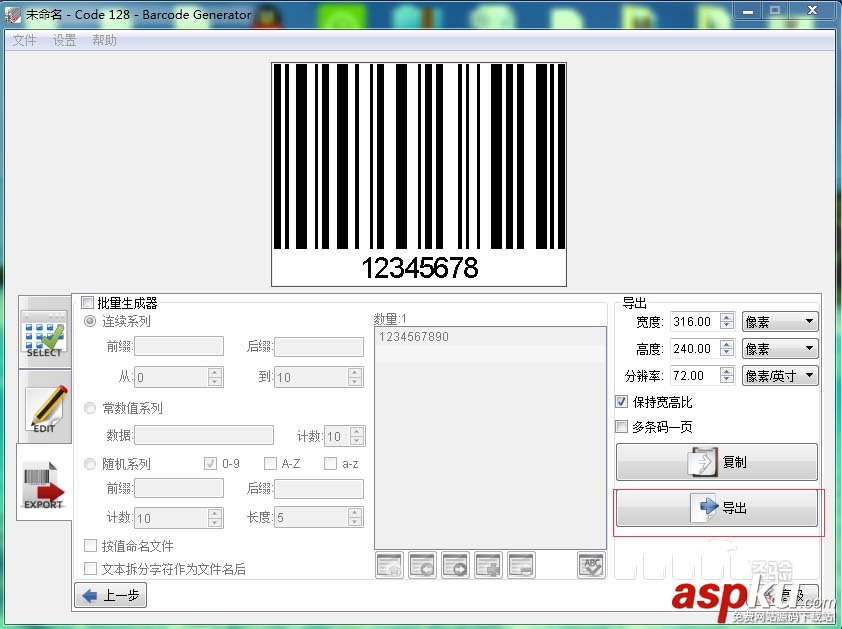Select the 随机系列 radio button
This screenshot has height=629, width=842.
tap(90, 463)
